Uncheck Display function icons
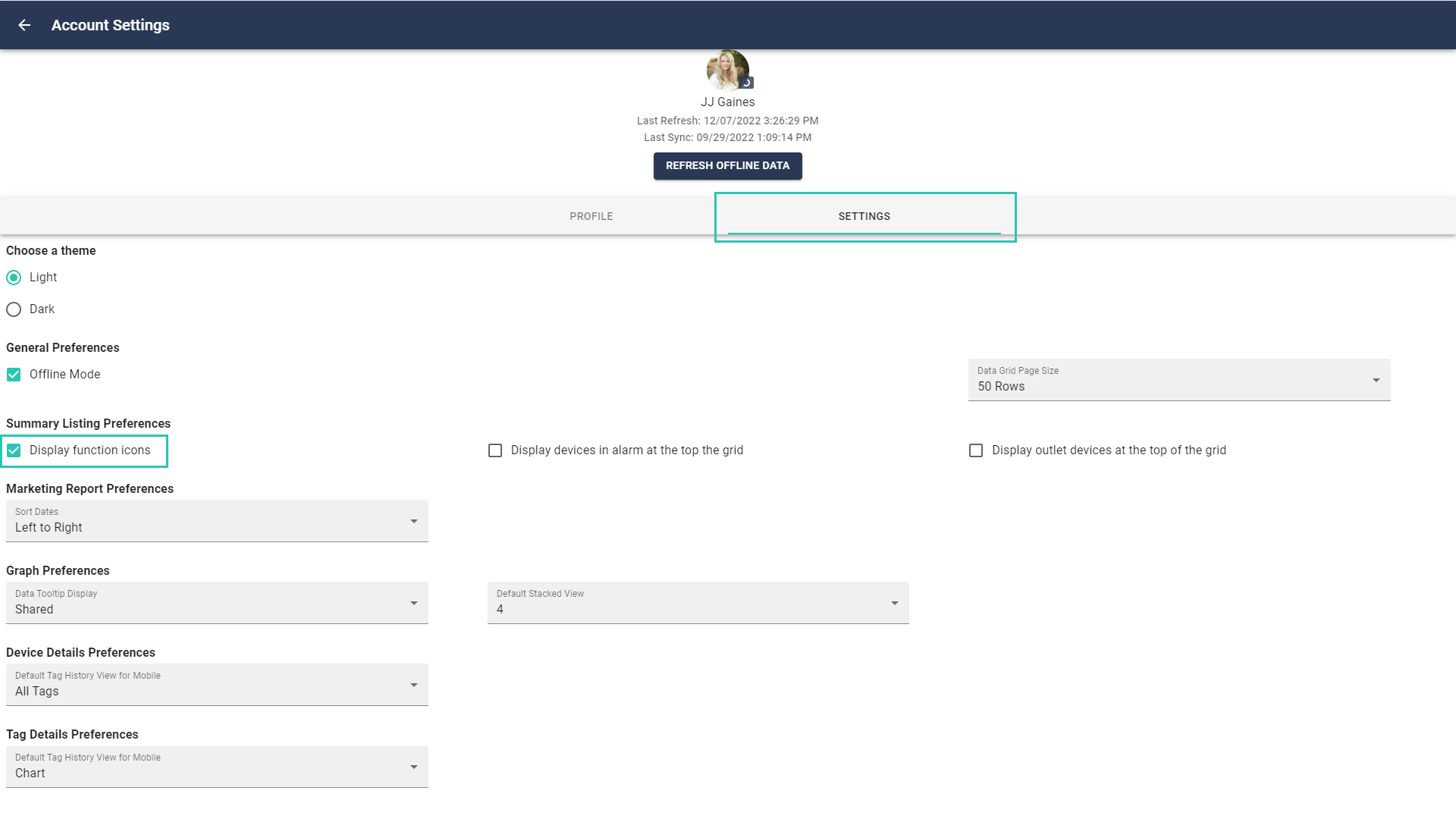Viewport: 1456px width, 819px height. 14,450
